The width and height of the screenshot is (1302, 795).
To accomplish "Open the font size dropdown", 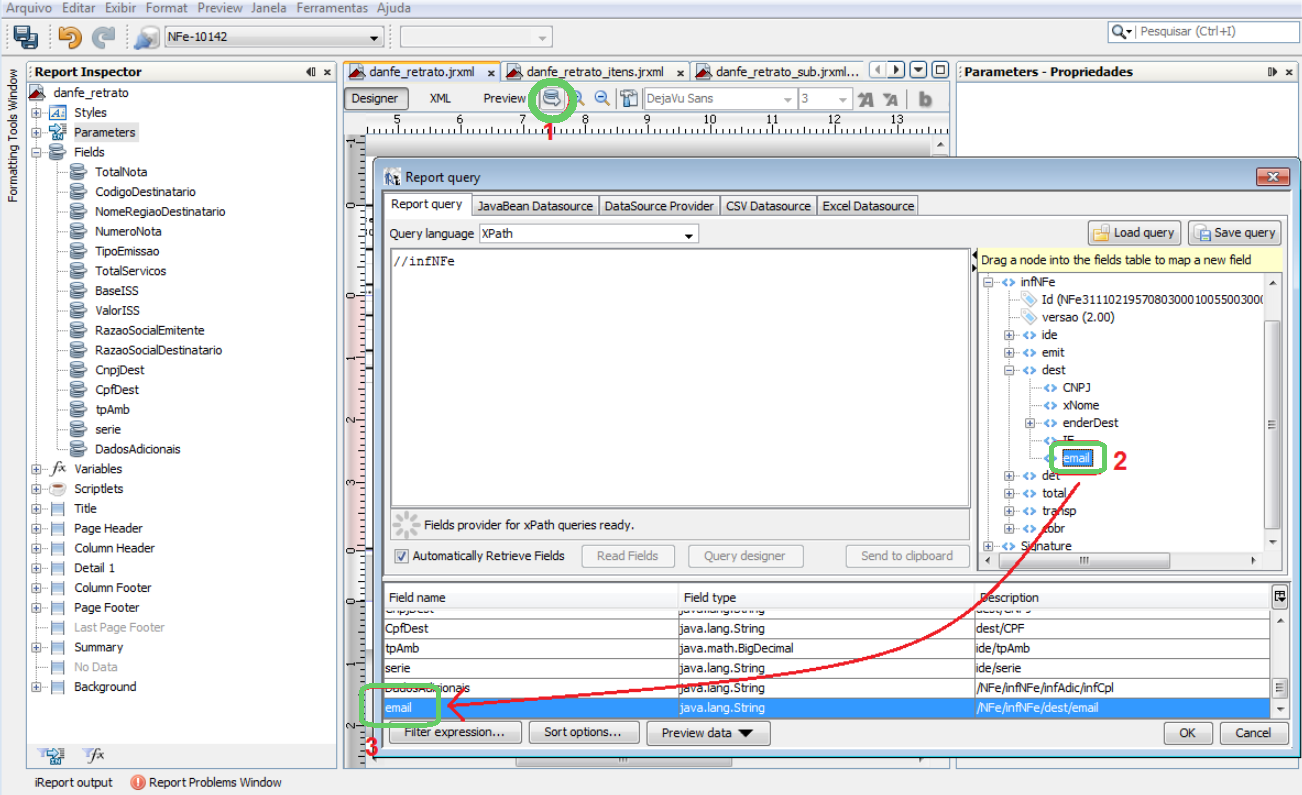I will (843, 99).
